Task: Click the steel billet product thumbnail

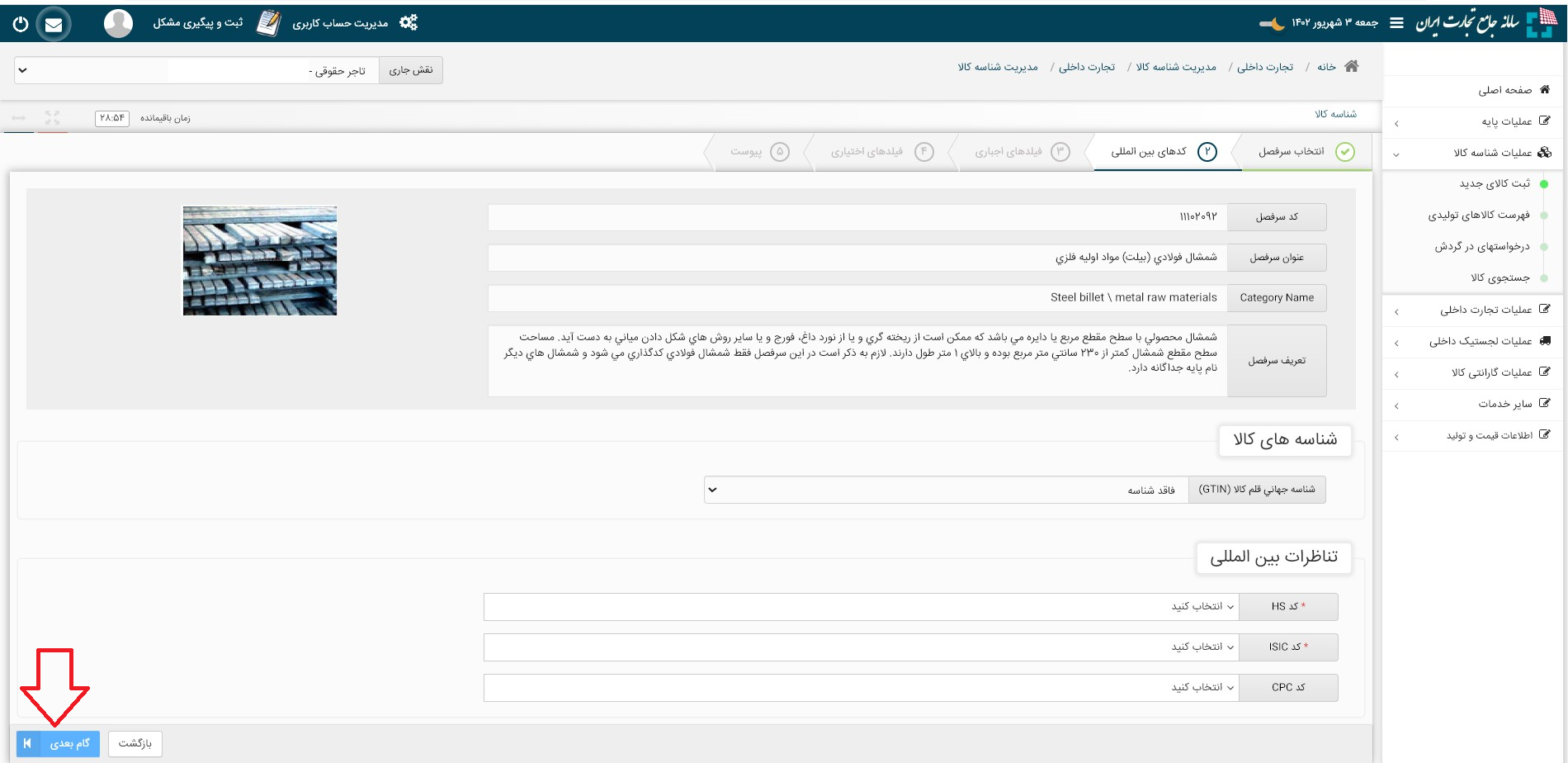Action: (260, 261)
